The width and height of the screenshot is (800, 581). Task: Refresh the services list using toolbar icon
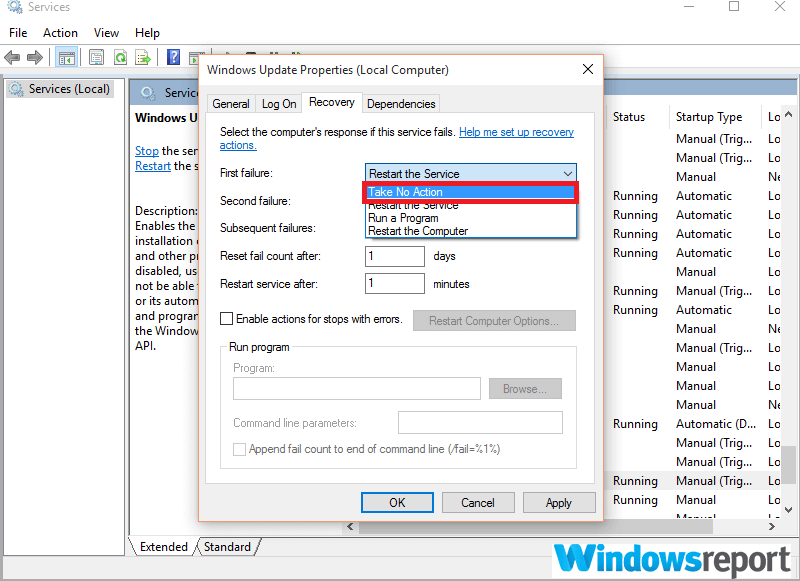click(120, 57)
